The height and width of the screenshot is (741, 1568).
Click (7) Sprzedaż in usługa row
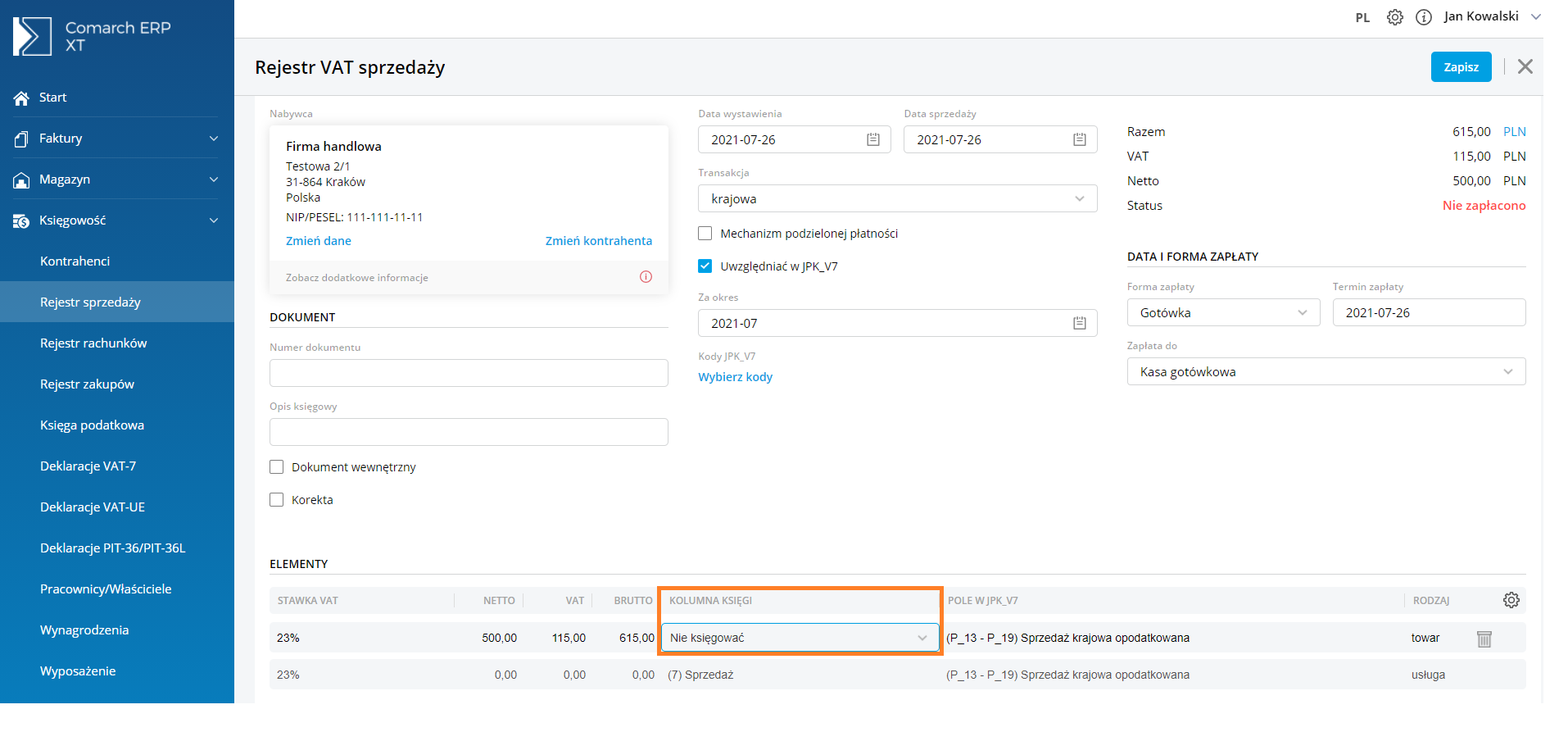[700, 675]
